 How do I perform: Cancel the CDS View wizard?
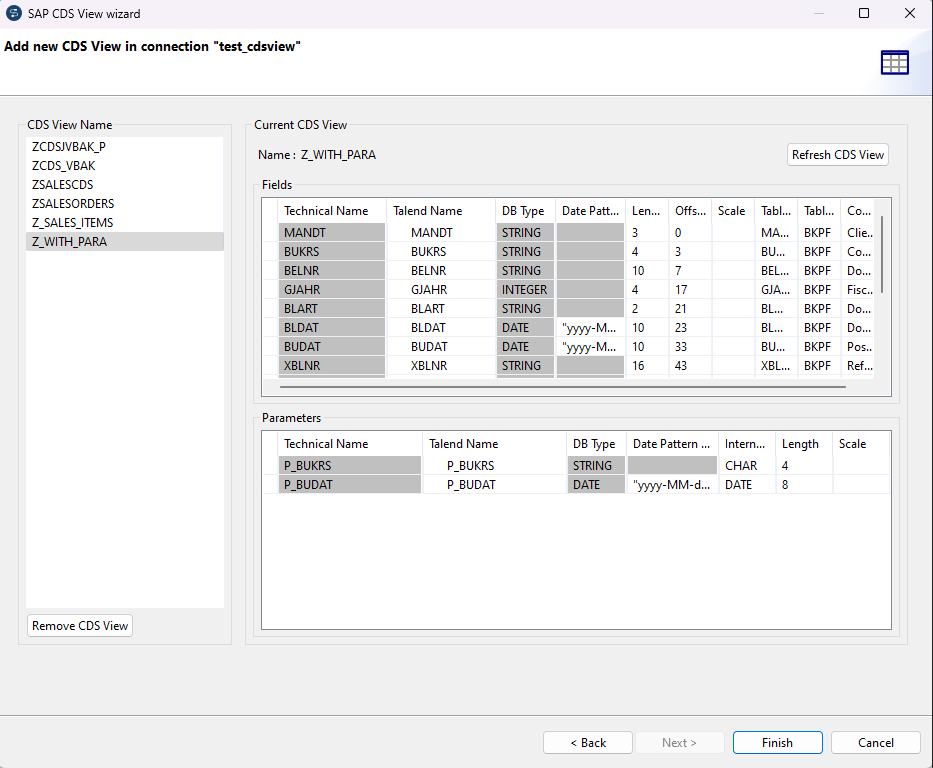click(875, 742)
